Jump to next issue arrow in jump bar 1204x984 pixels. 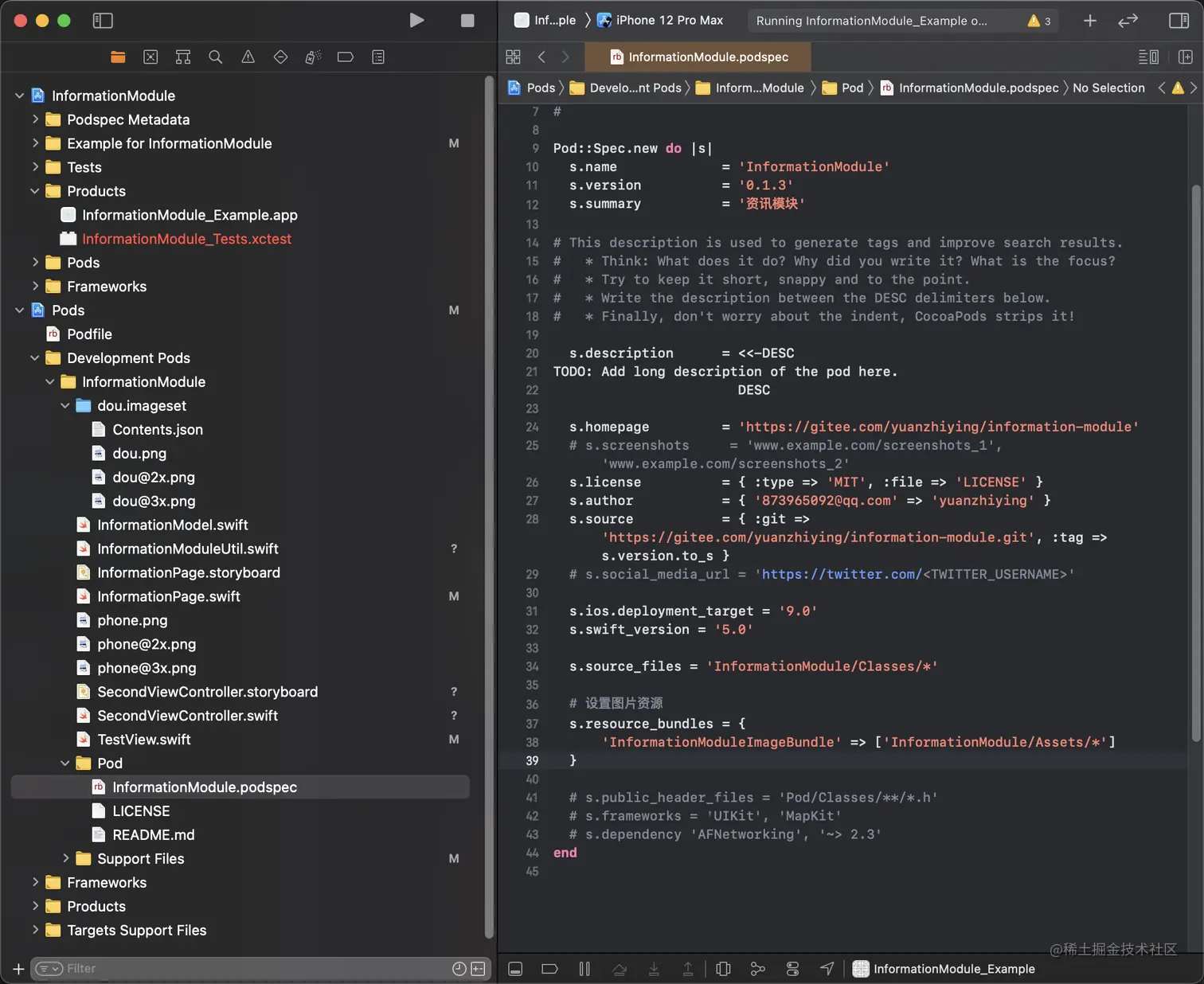[x=1193, y=88]
